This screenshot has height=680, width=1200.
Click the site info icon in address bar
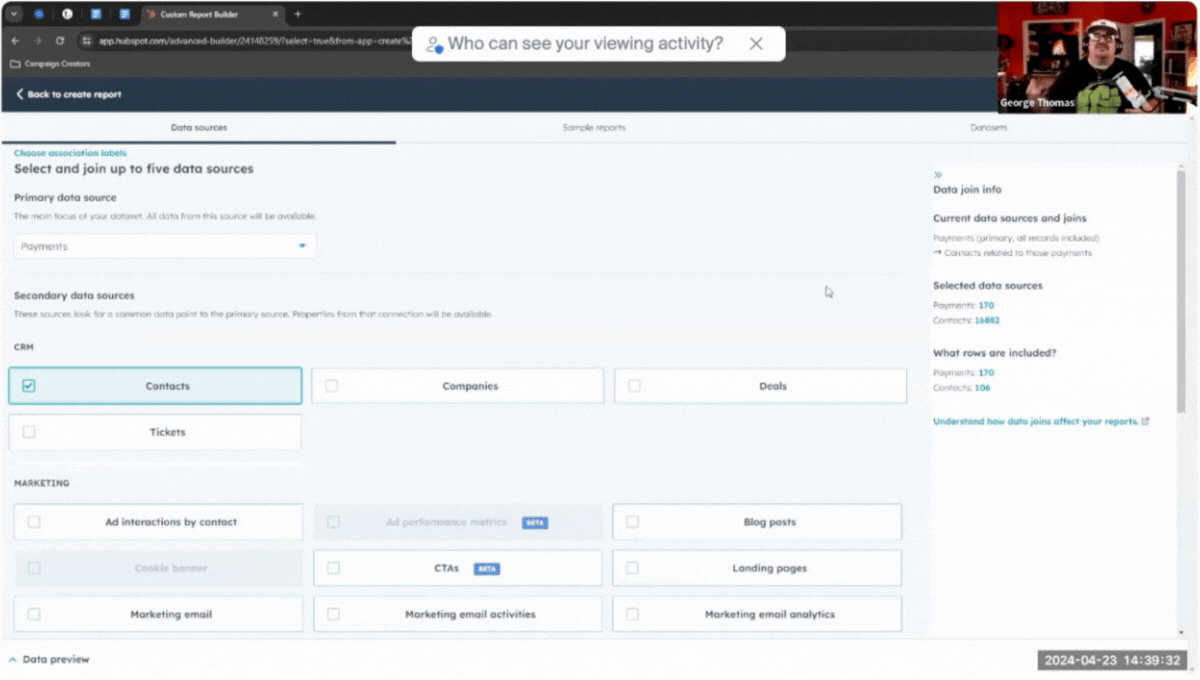[87, 41]
